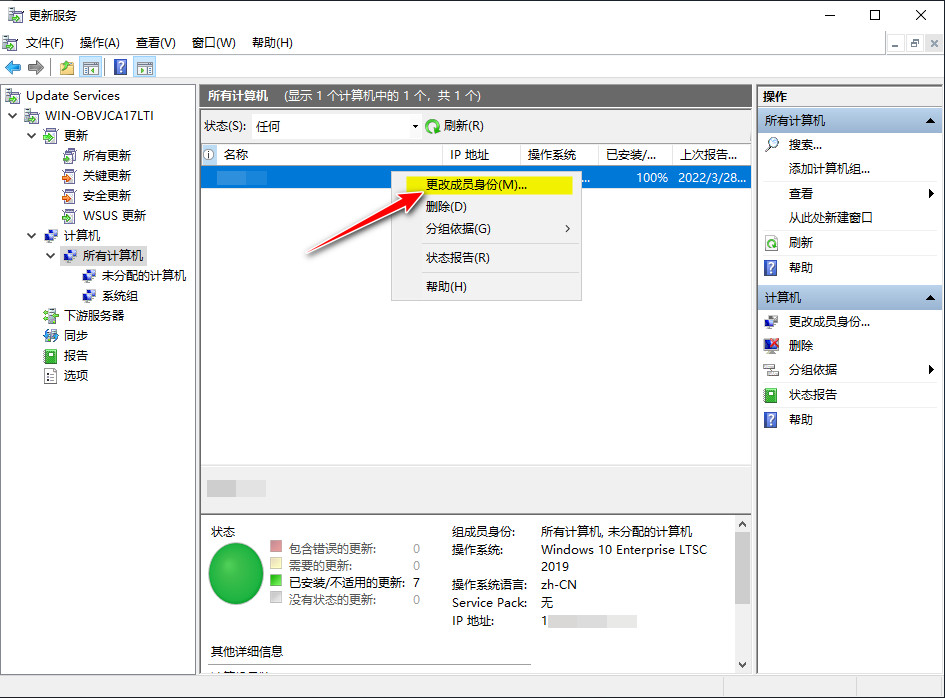945x698 pixels.
Task: Choose 帮助(H) from context menu
Action: [x=486, y=287]
